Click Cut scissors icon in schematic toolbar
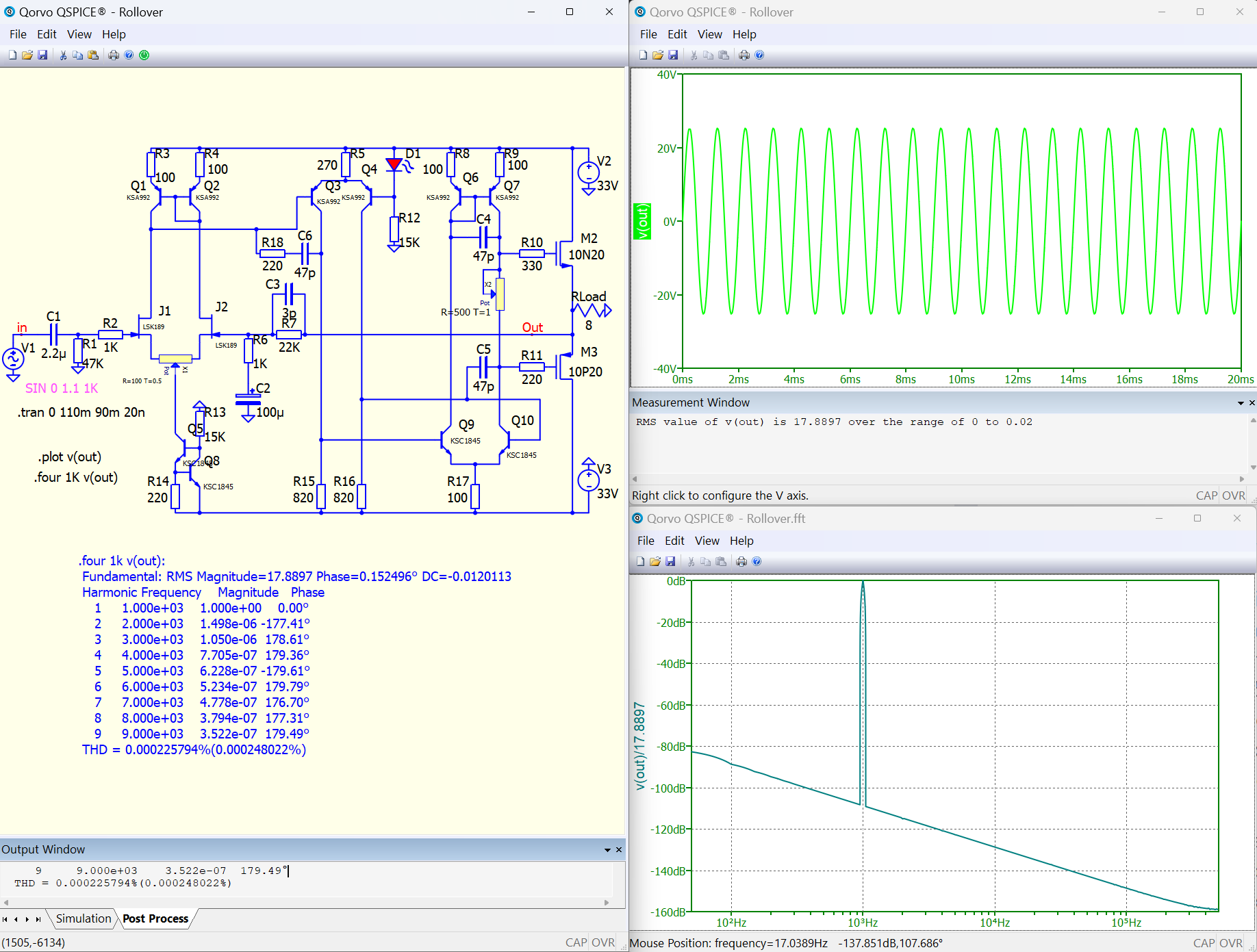Viewport: 1257px width, 952px height. pyautogui.click(x=63, y=55)
